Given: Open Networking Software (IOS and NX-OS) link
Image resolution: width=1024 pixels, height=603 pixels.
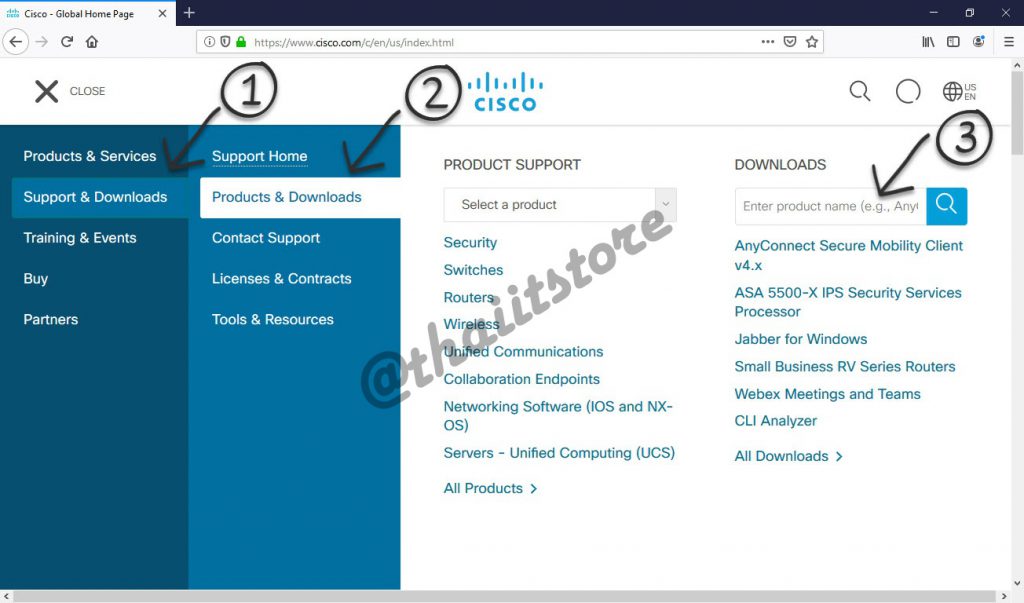Looking at the screenshot, I should (x=558, y=416).
